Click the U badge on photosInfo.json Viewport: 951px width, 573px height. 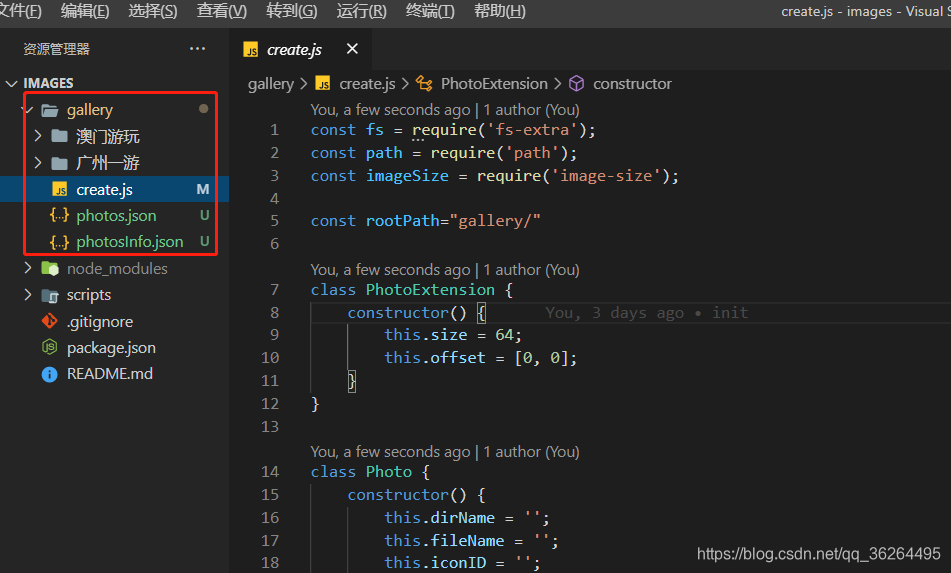[x=204, y=241]
